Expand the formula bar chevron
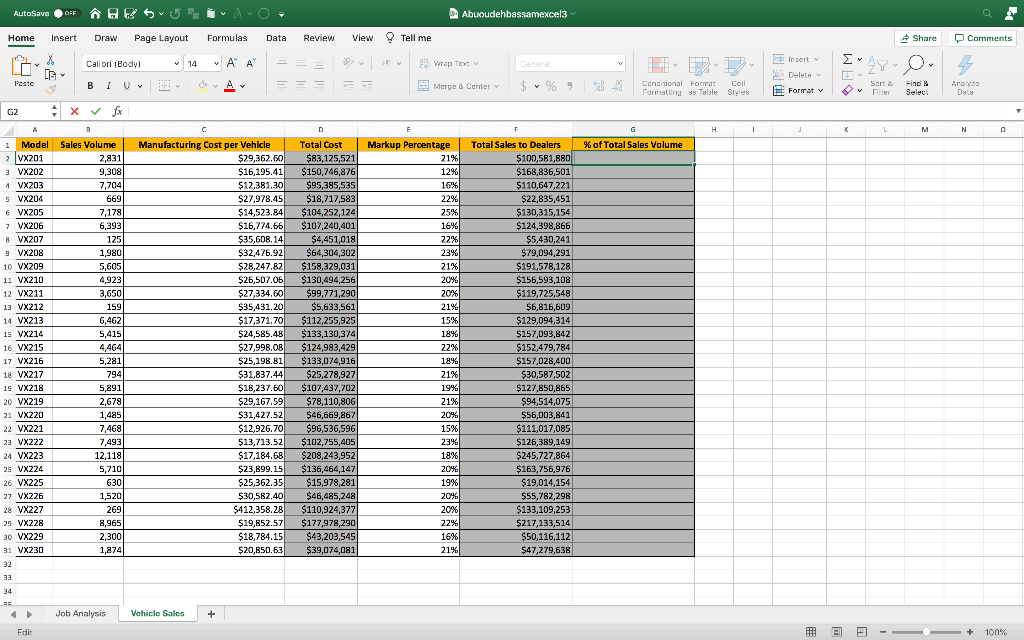 pos(1017,111)
